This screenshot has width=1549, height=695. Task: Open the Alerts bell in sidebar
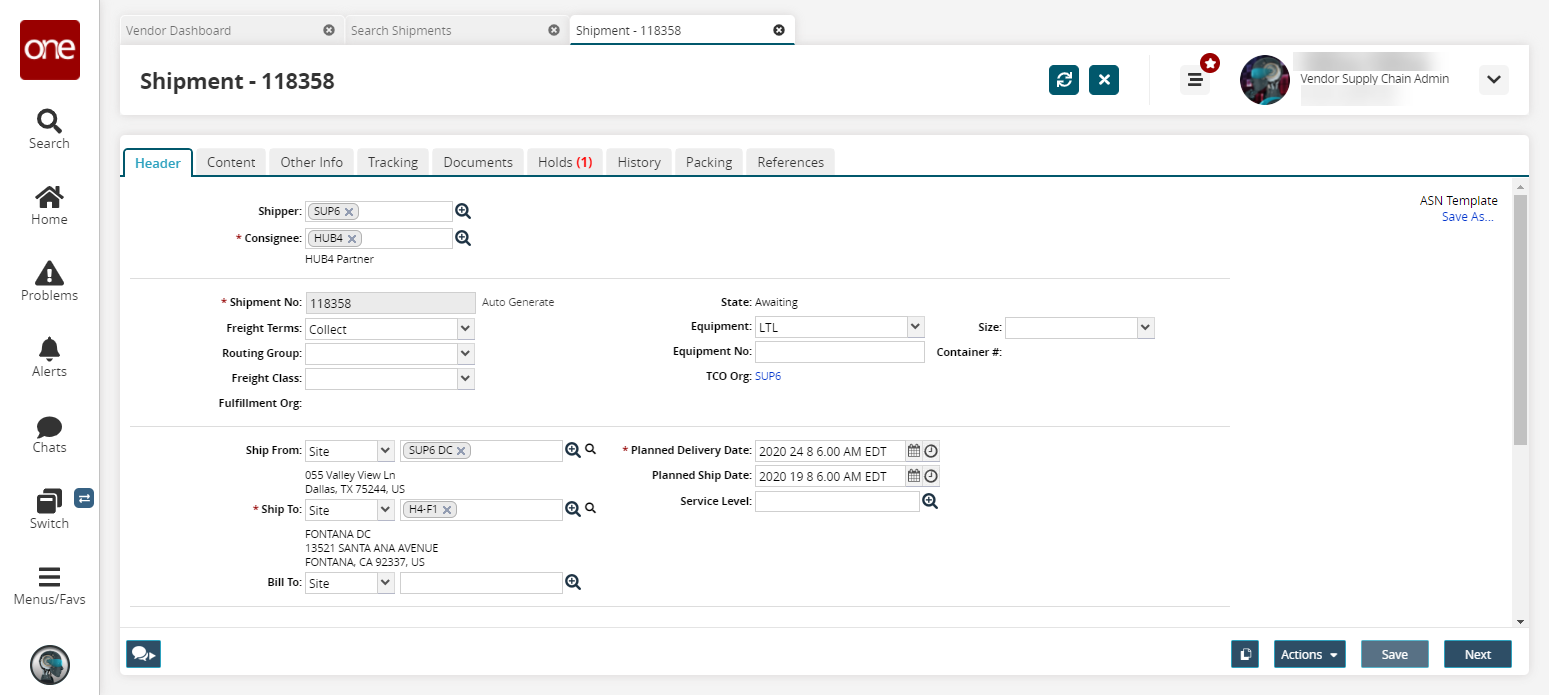[49, 349]
